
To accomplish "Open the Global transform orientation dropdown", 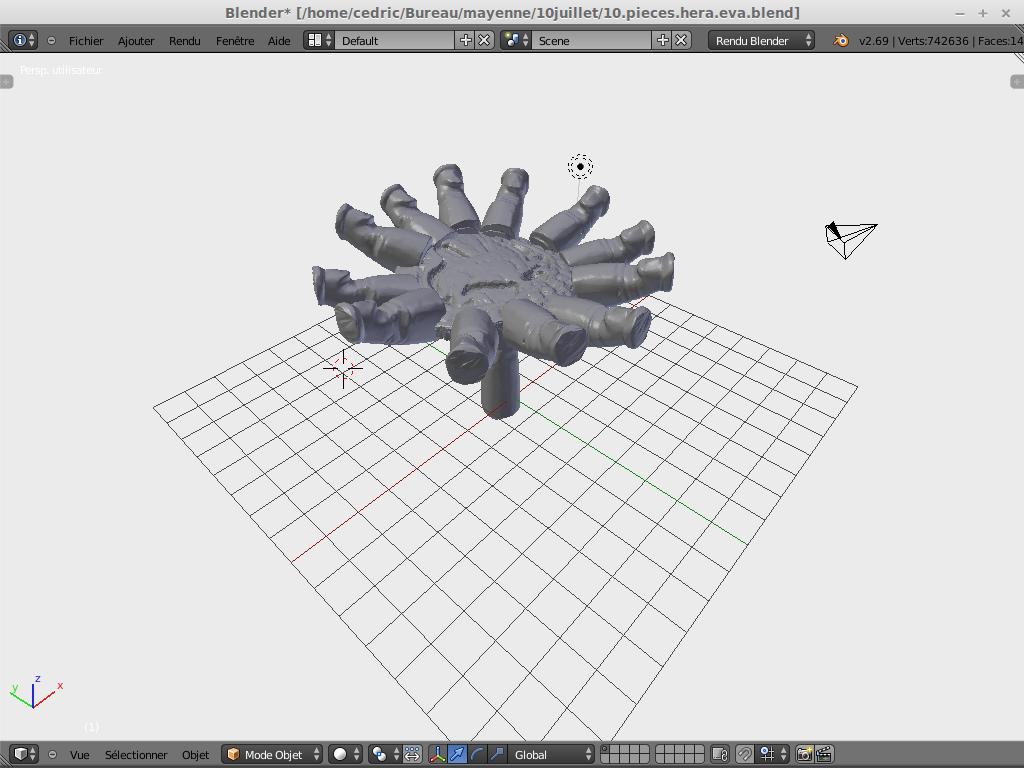I will pyautogui.click(x=552, y=754).
